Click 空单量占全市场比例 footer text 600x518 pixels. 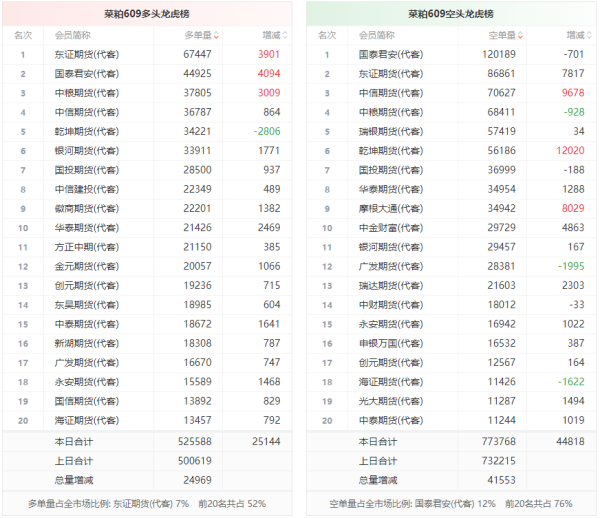pos(451,504)
